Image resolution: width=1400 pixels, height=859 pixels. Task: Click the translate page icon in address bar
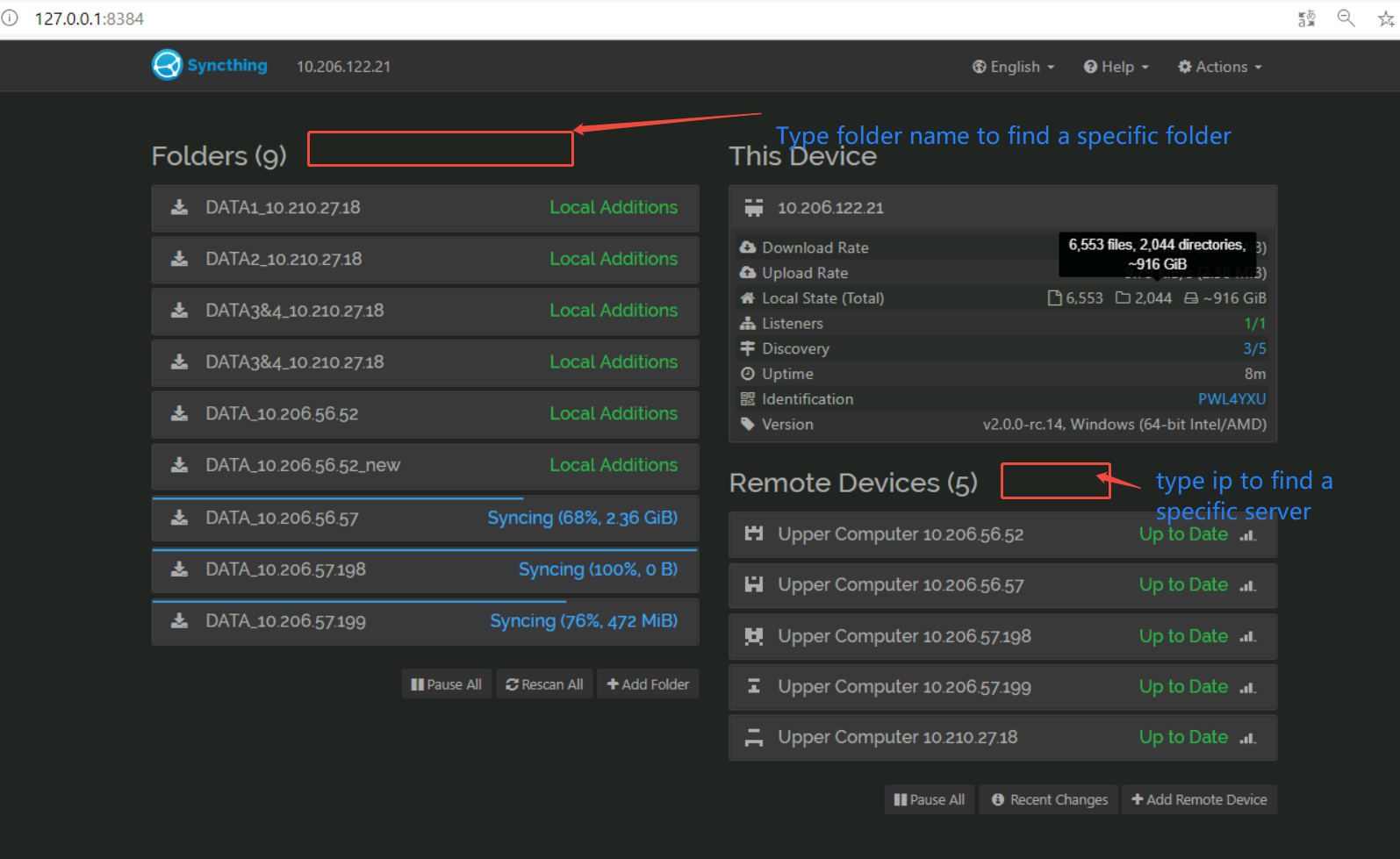[x=1307, y=18]
